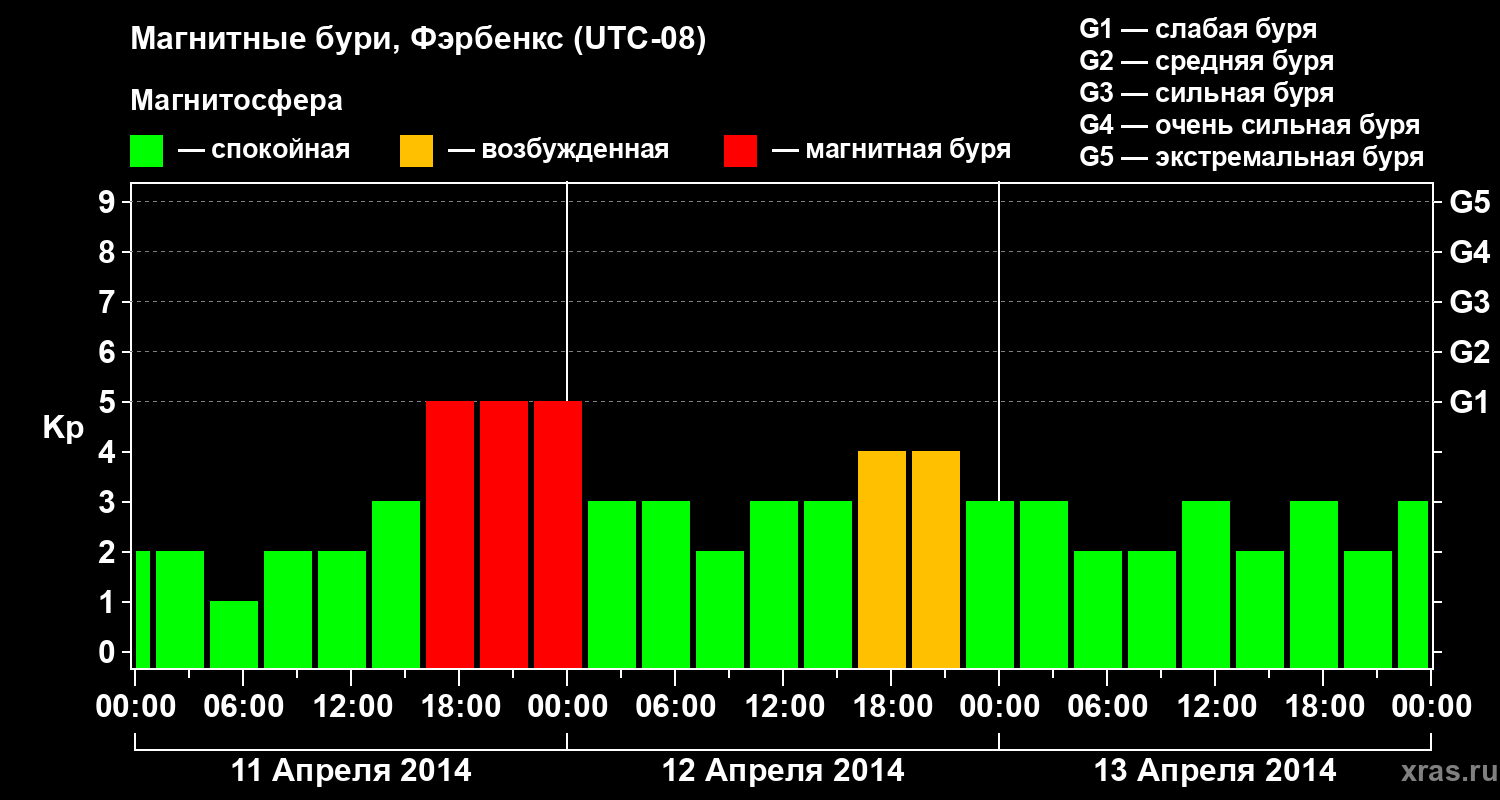Click the 'Магнитосфера' heading
1500x800 pixels.
[x=236, y=101]
